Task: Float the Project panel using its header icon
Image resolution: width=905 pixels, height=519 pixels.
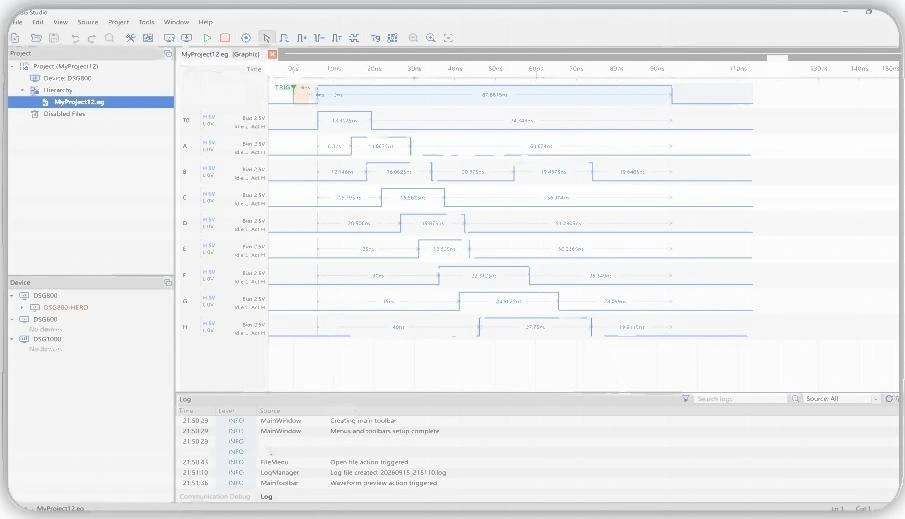Action: (167, 54)
